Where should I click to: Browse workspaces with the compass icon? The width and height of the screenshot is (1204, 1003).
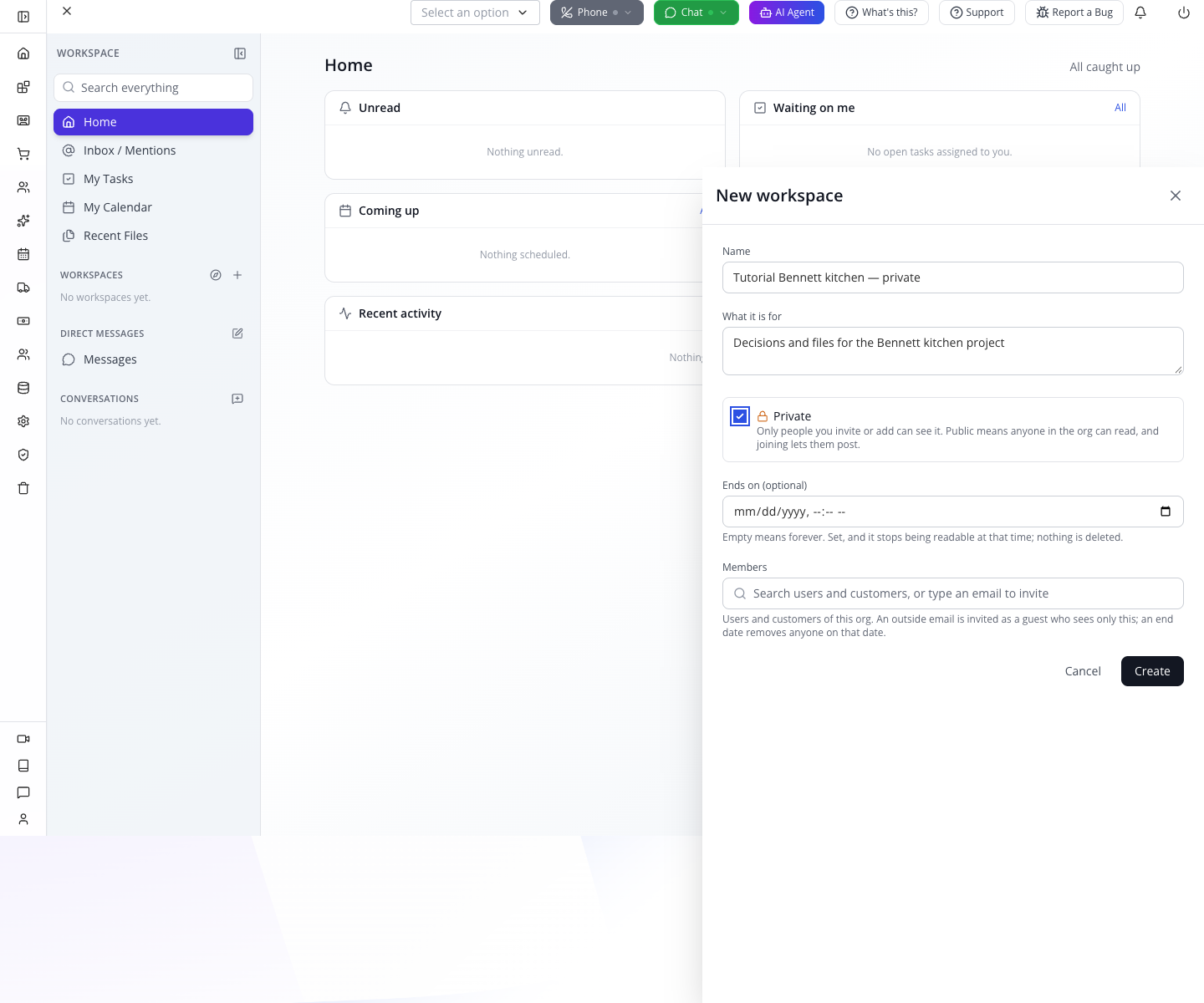[x=216, y=275]
